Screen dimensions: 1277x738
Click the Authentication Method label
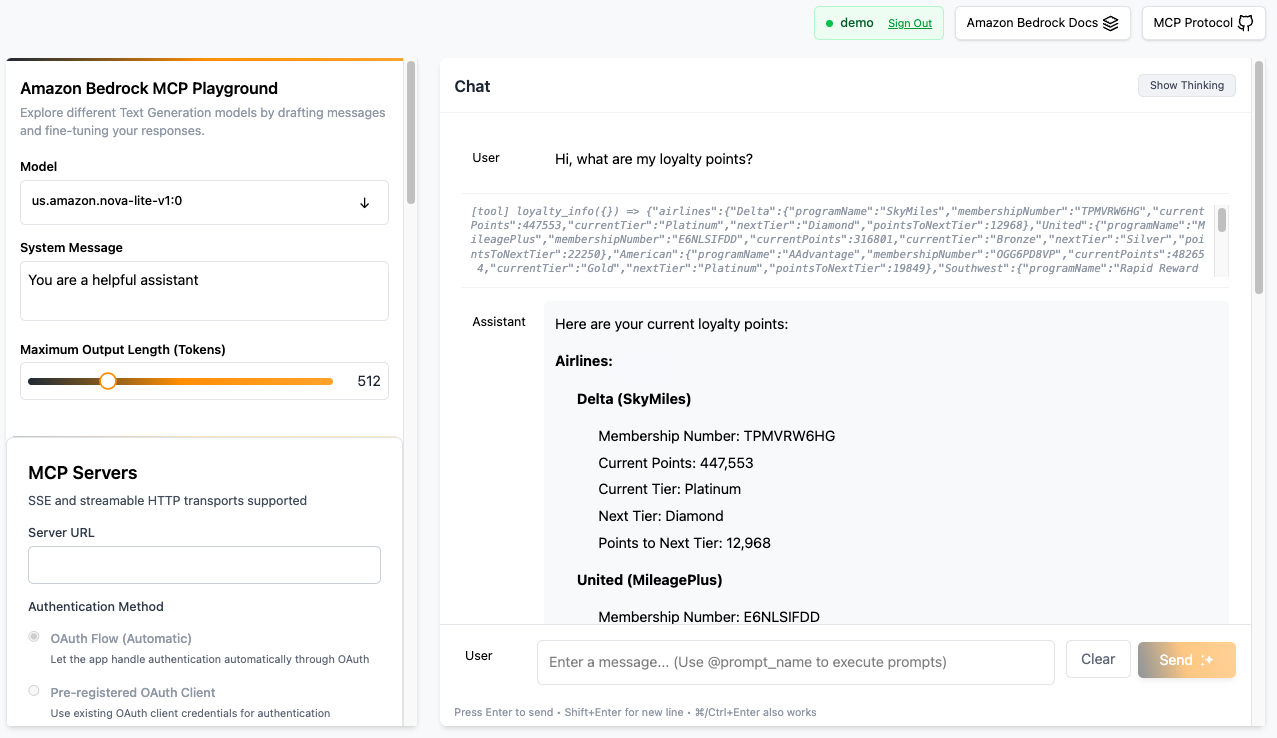click(96, 606)
